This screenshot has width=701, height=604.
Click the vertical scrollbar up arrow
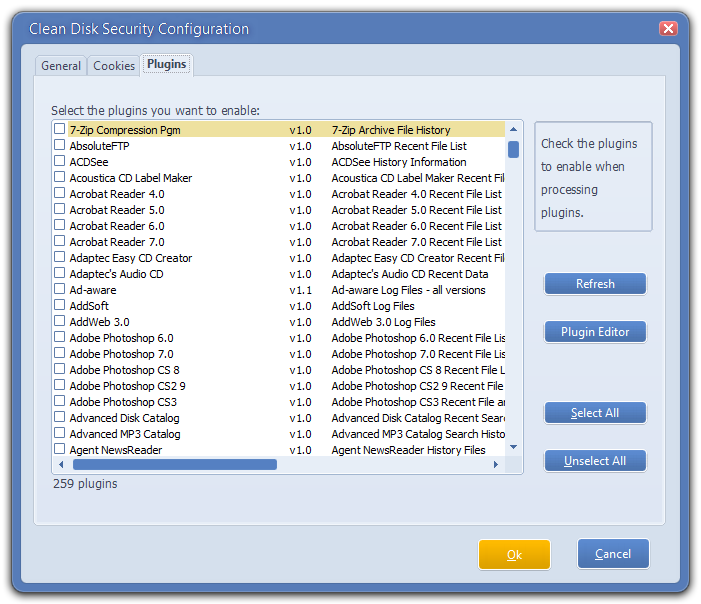click(514, 129)
